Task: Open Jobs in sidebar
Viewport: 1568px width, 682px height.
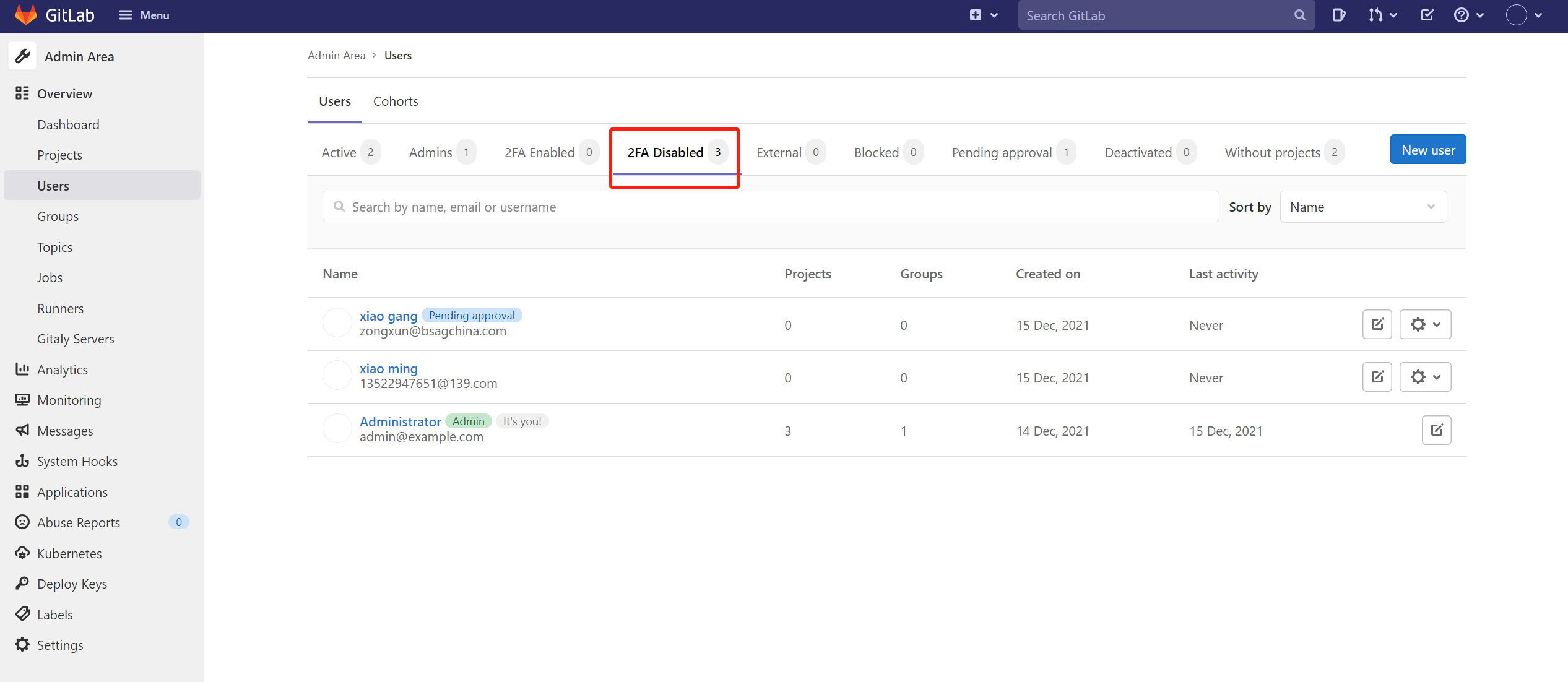Action: click(x=50, y=277)
